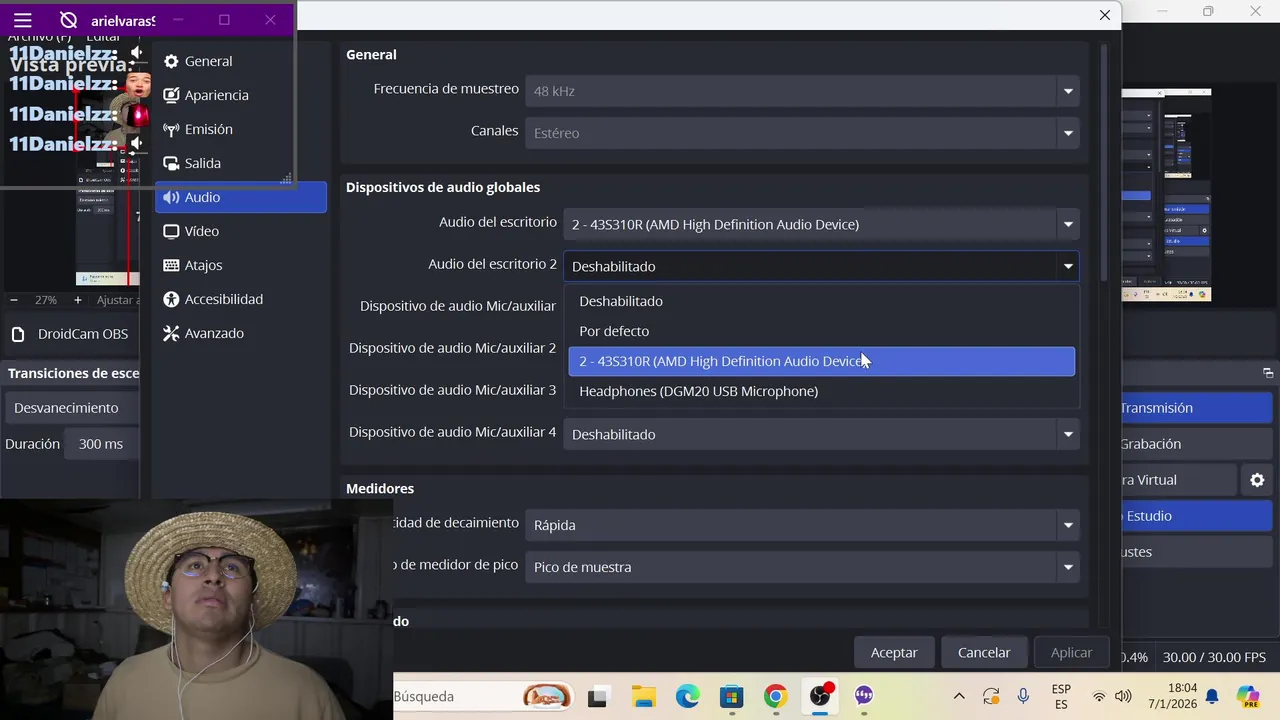
Task: Click the volume speaker tray icon
Action: [1123, 697]
